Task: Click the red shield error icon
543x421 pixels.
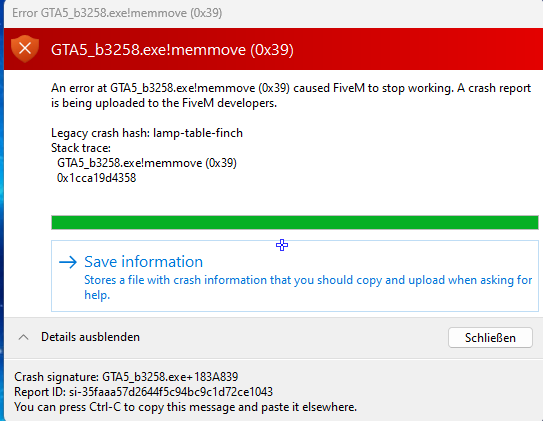Action: pos(25,49)
